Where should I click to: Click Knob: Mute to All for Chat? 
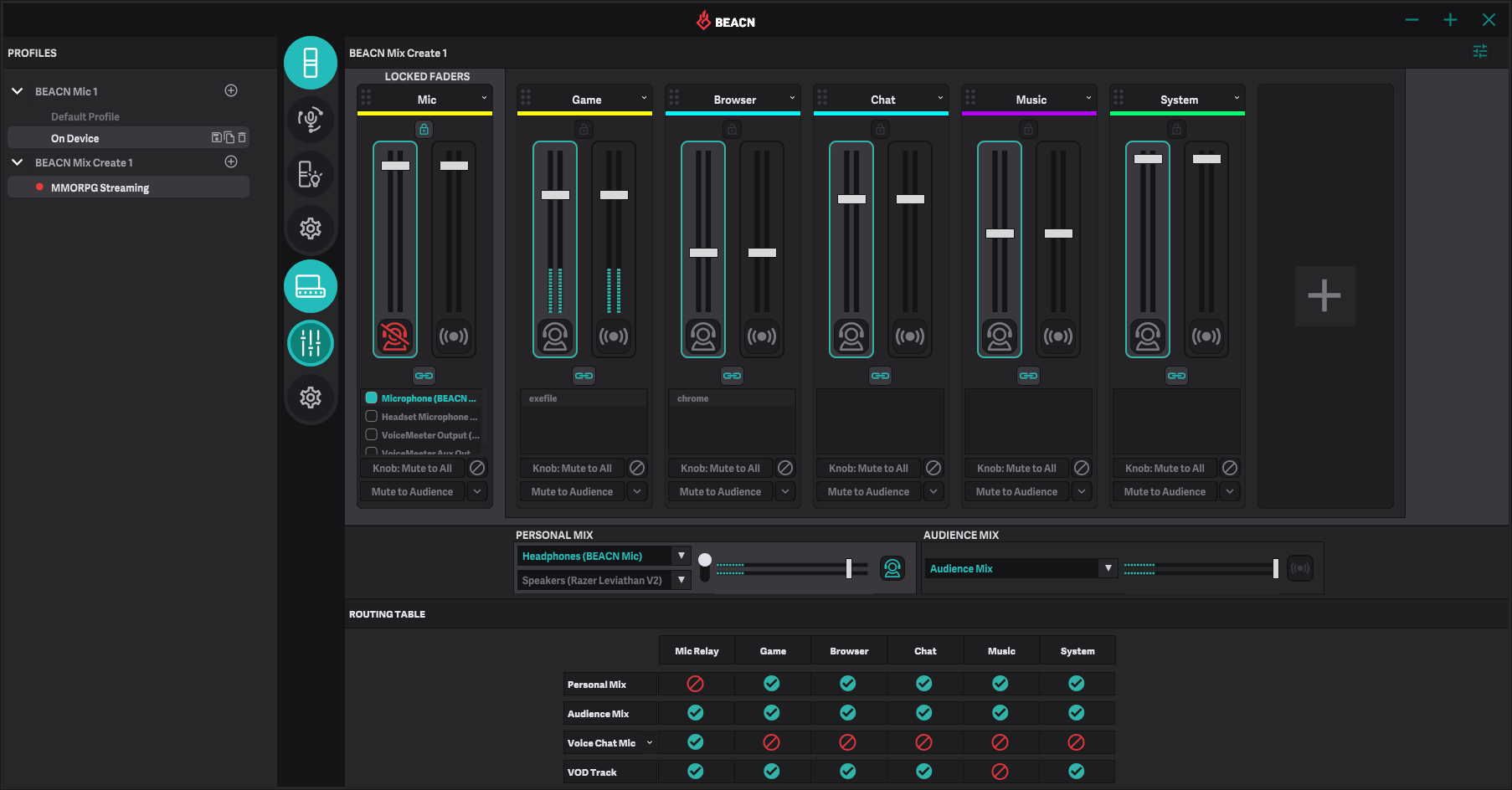click(868, 468)
